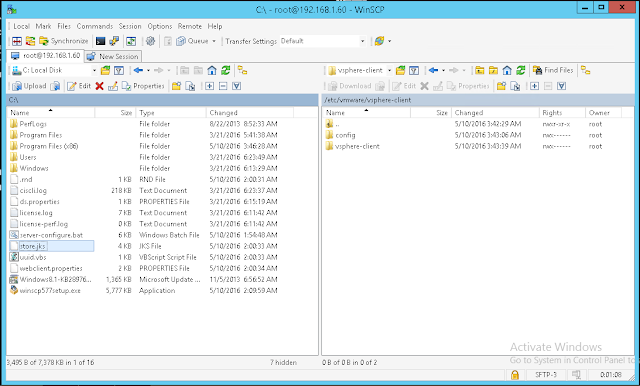Viewport: 640px width, 386px height.
Task: Go to local home directory
Action: point(212,71)
